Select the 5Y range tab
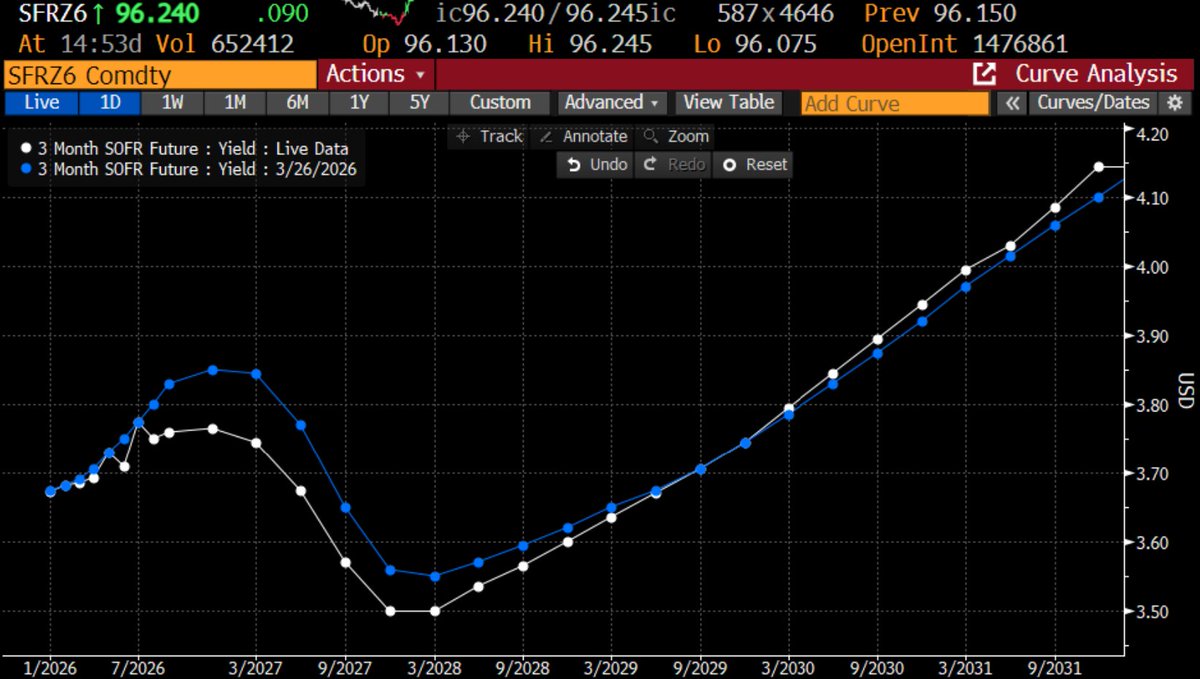Screen dimensions: 1200x679 click(417, 102)
